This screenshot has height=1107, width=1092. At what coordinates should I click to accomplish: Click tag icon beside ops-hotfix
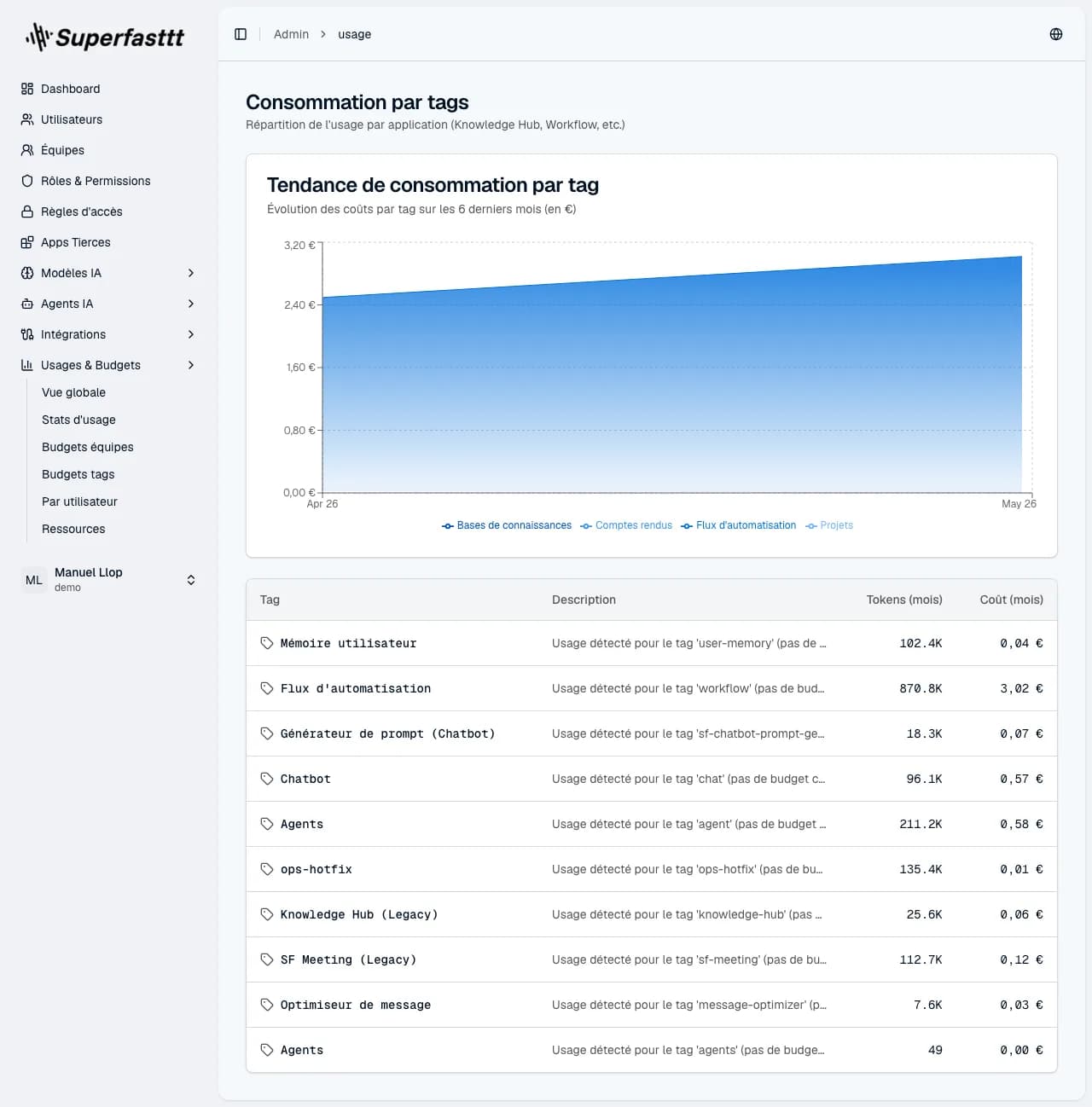pos(267,869)
